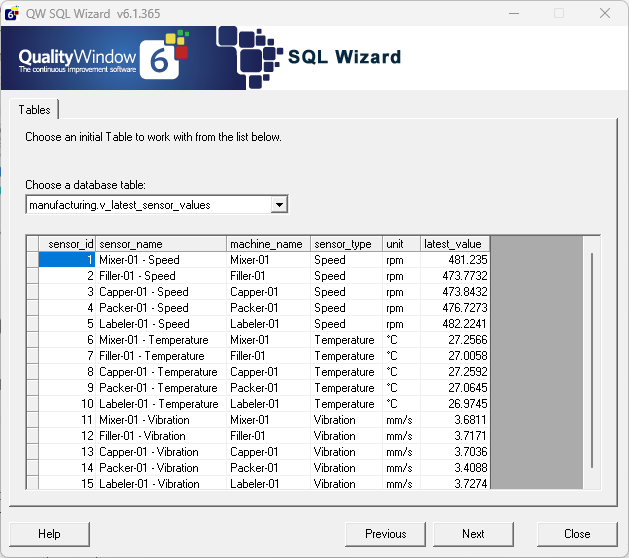Click the latest value 26.9745

455,404
